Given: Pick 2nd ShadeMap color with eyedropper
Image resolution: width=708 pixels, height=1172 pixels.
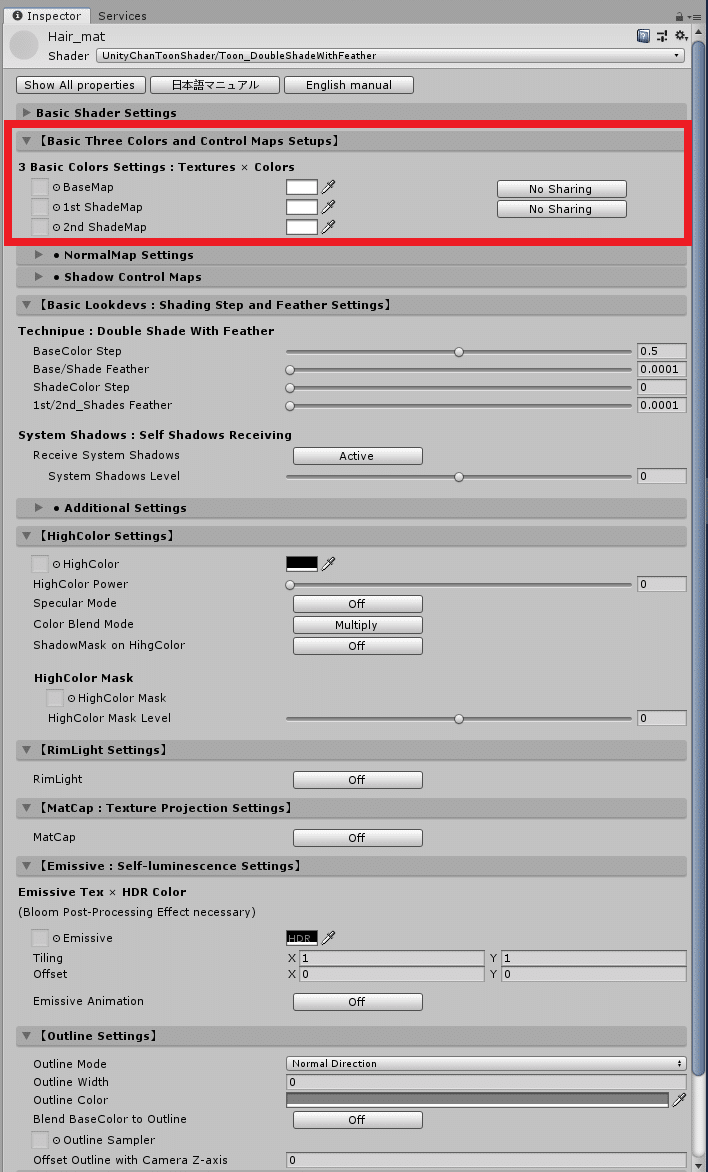Looking at the screenshot, I should [x=328, y=226].
